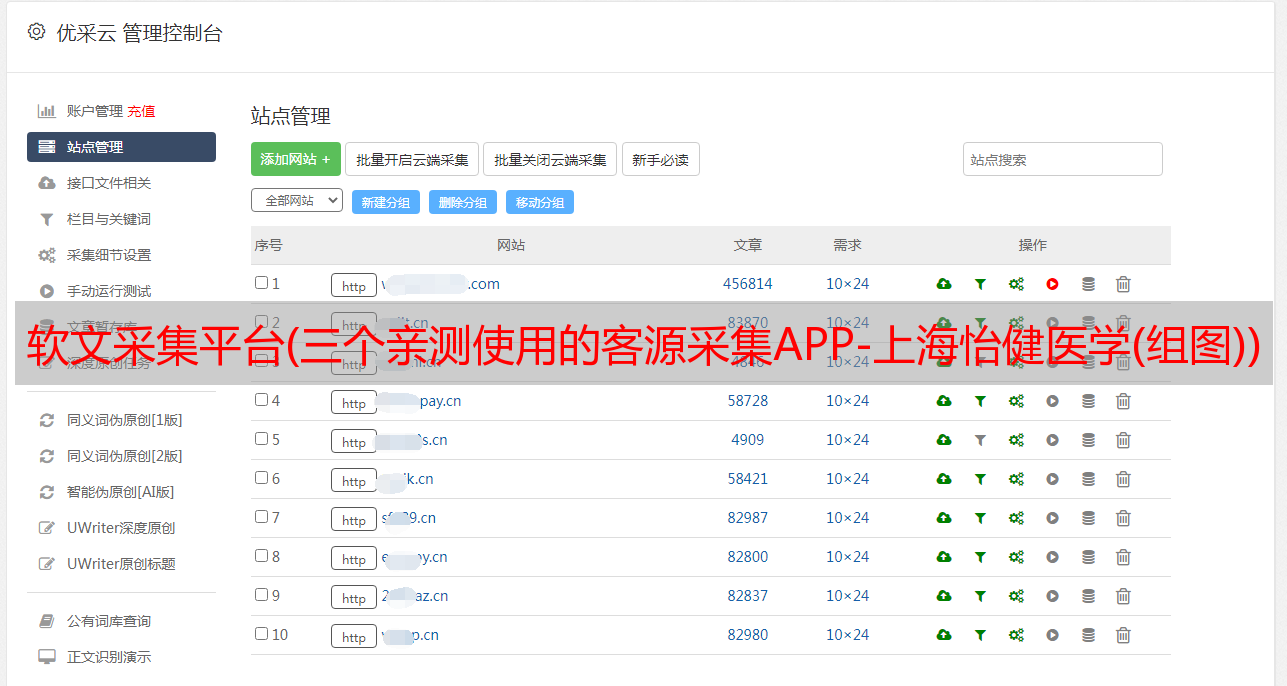Click the red 充值 link
This screenshot has height=686, width=1287.
(x=141, y=111)
